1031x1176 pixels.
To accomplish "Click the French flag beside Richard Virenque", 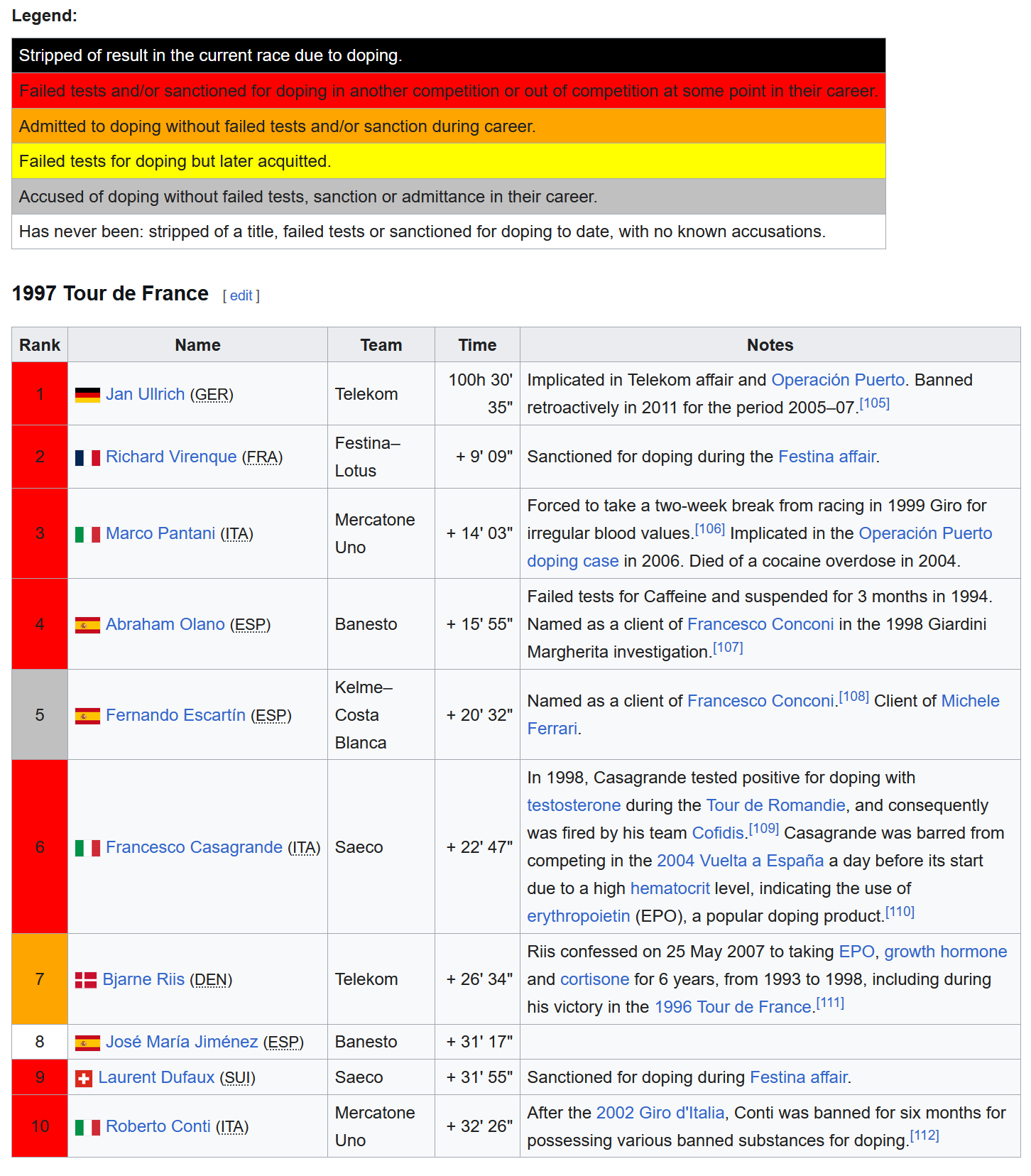I will click(87, 457).
